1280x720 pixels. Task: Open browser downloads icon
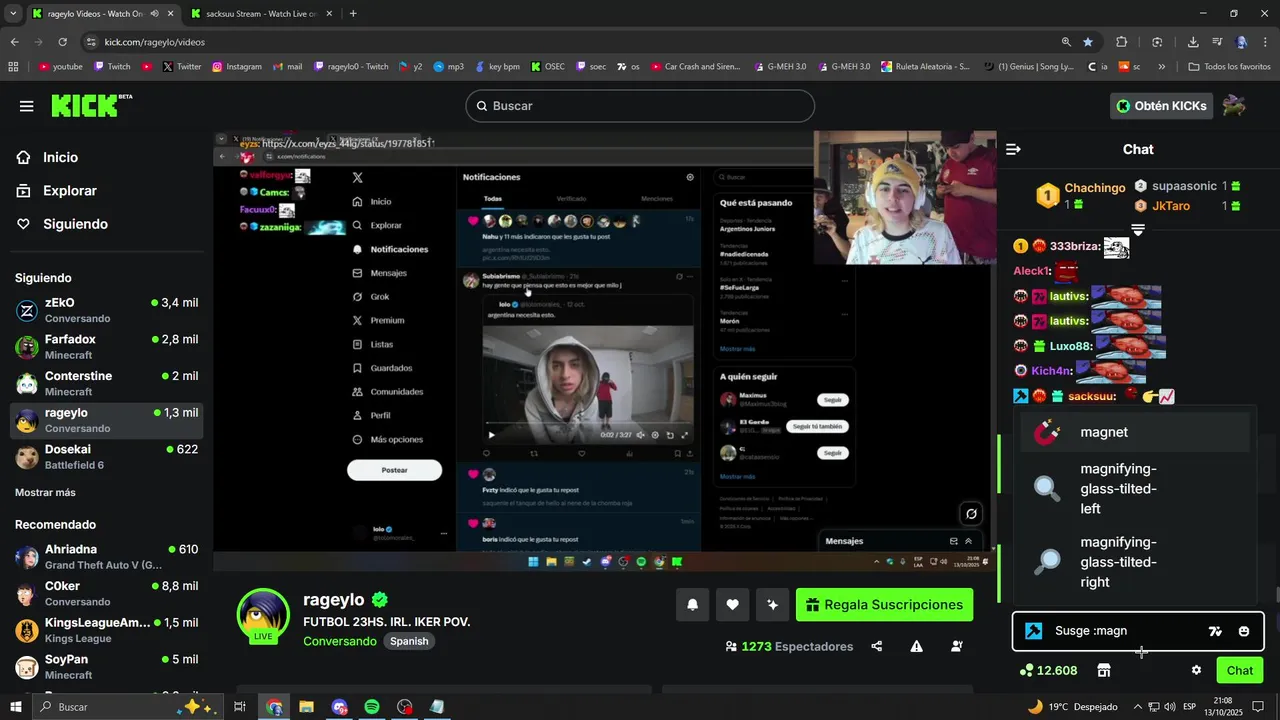[x=1193, y=42]
